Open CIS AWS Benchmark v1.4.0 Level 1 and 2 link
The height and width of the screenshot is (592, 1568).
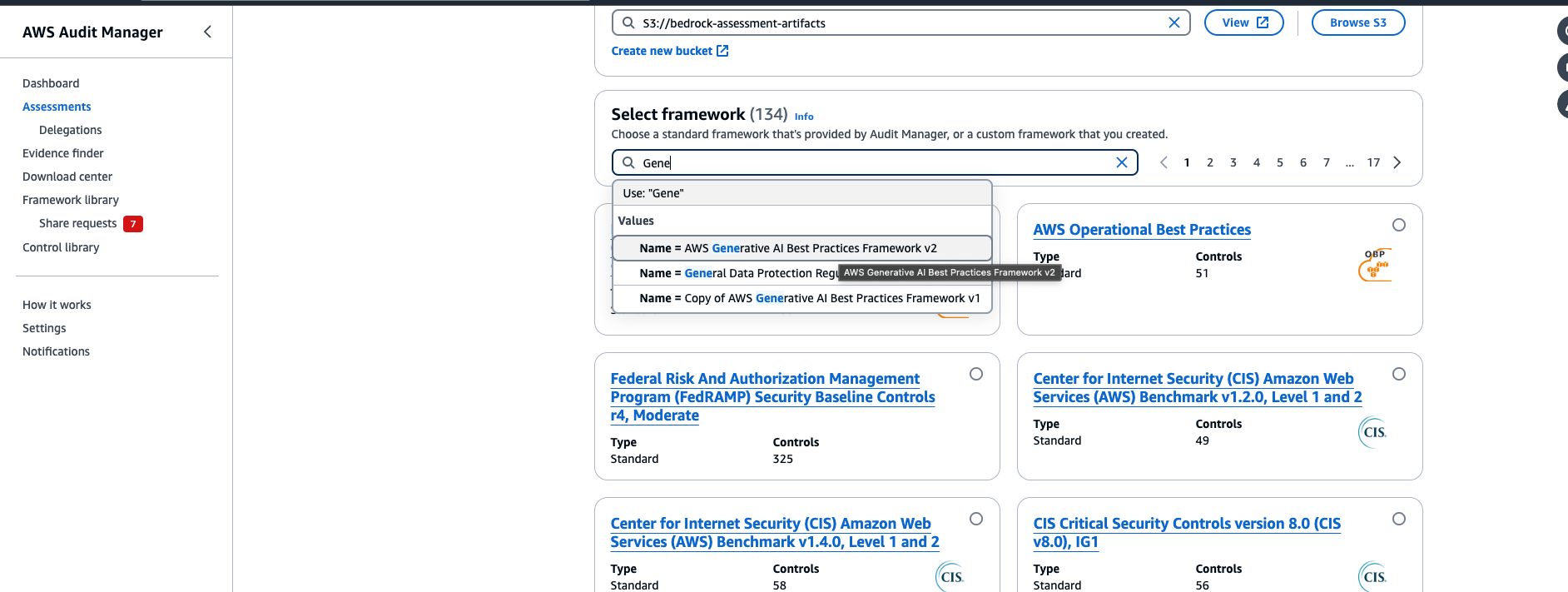775,533
